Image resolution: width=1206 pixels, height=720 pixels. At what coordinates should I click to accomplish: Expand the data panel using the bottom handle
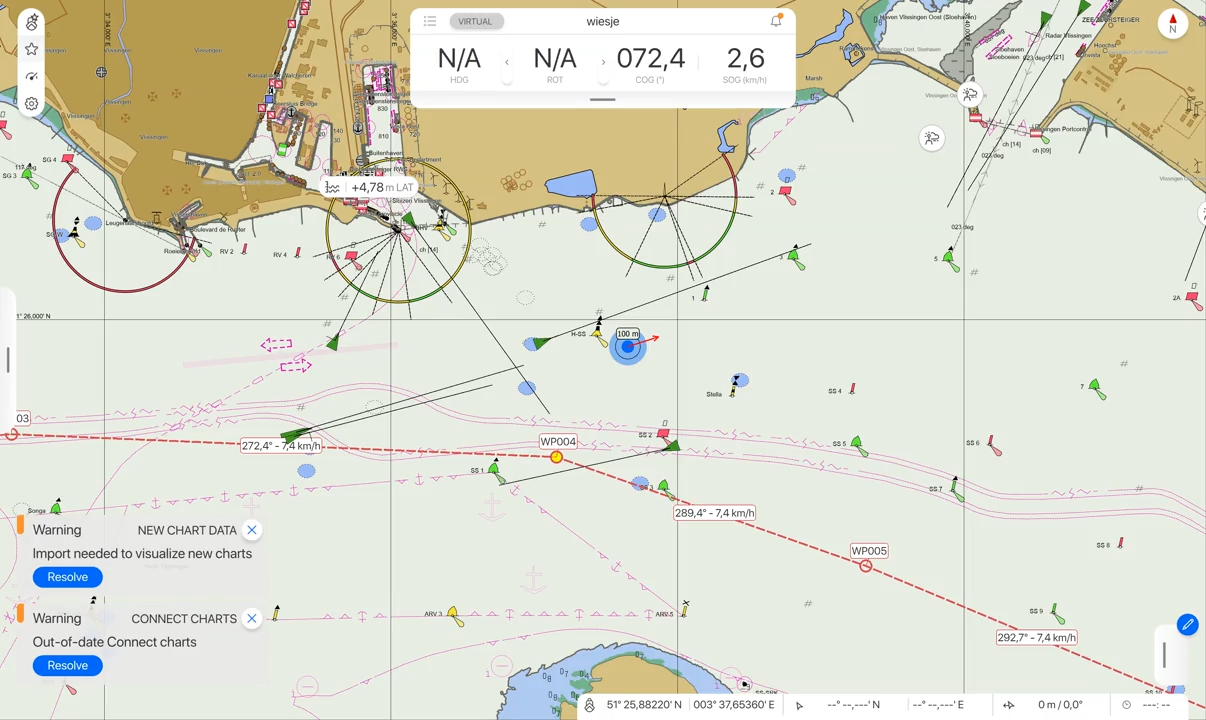(x=603, y=100)
